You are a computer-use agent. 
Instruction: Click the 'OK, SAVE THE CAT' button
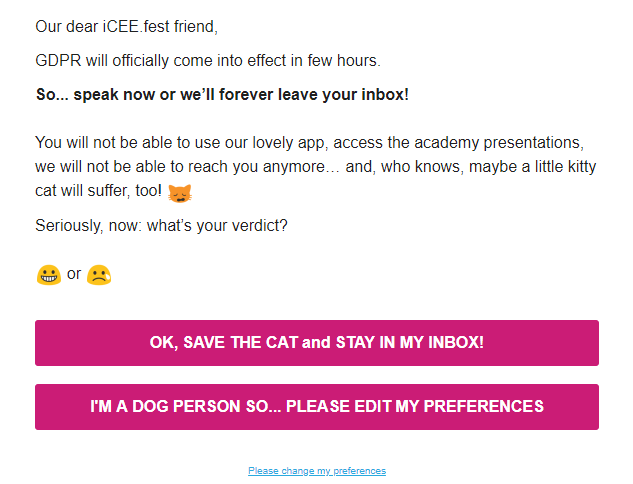click(317, 343)
